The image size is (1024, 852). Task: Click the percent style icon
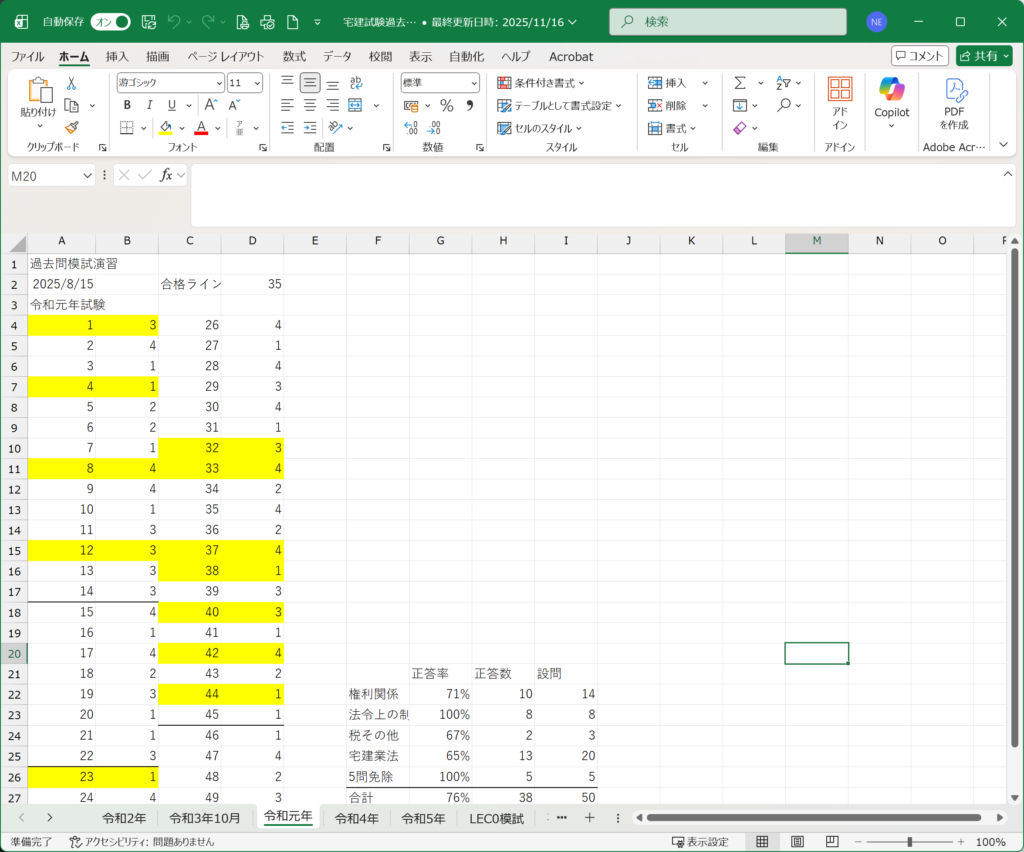click(446, 105)
